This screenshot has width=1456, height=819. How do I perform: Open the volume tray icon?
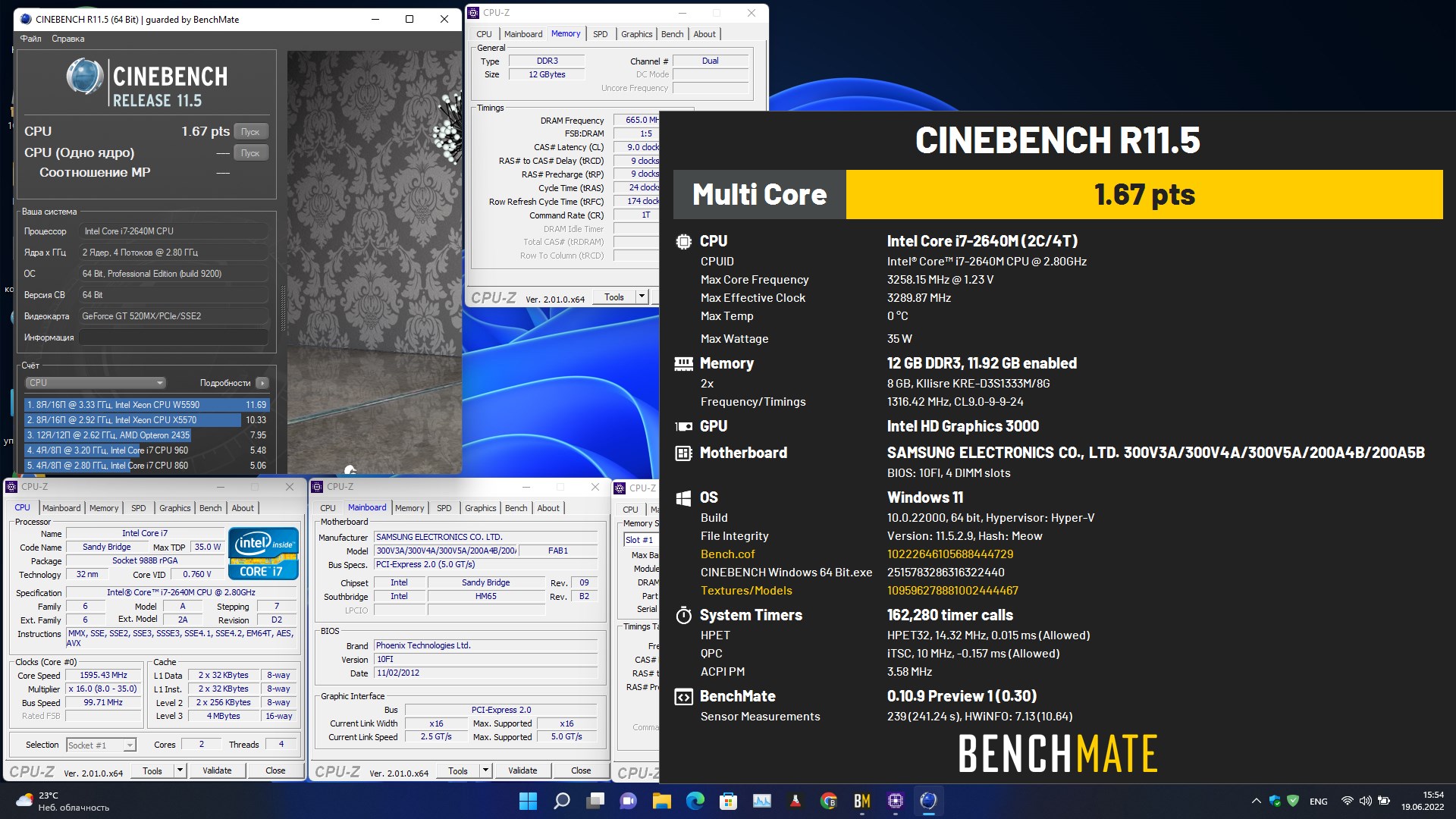click(x=1365, y=801)
